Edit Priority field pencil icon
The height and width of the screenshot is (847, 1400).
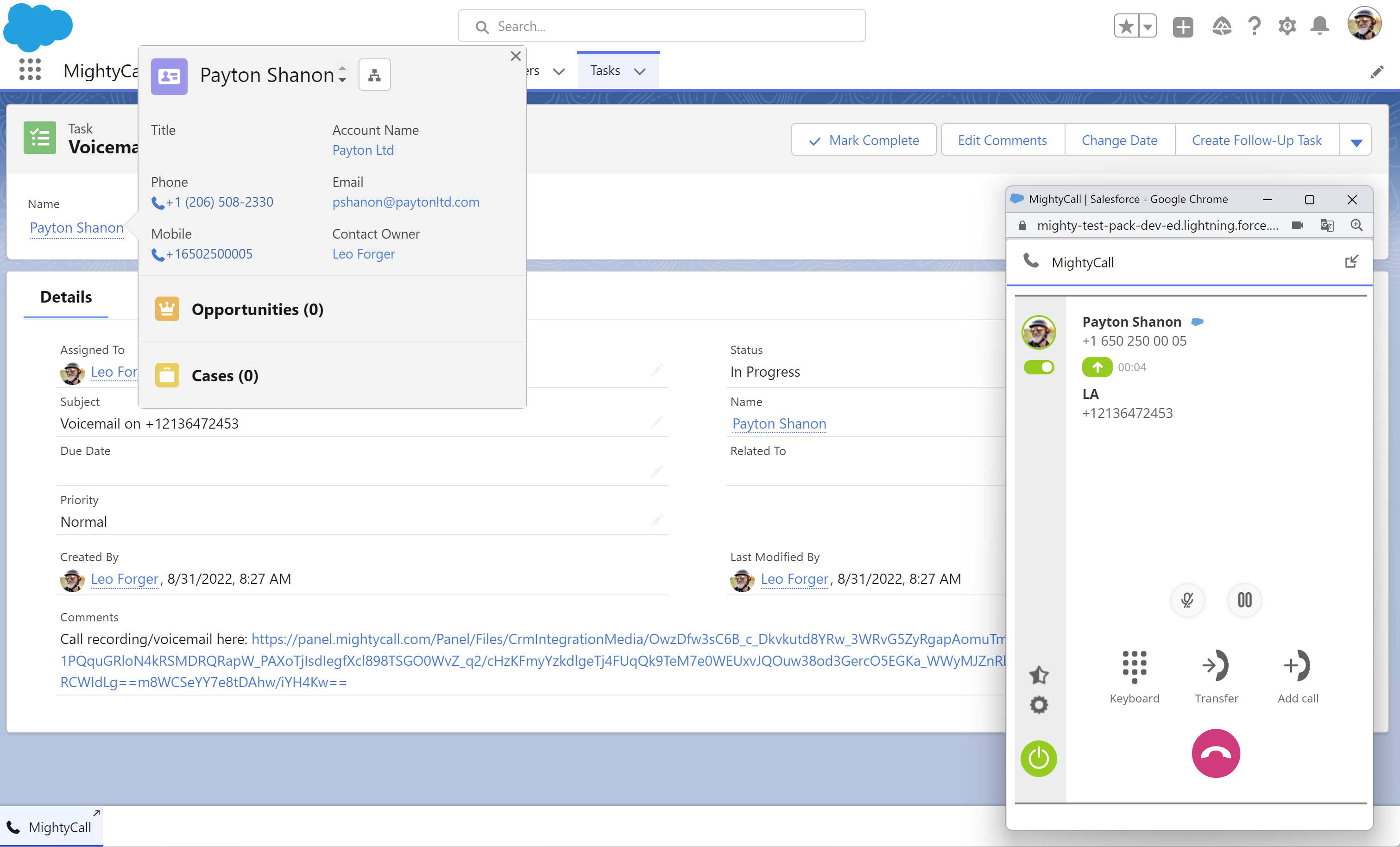coord(657,520)
